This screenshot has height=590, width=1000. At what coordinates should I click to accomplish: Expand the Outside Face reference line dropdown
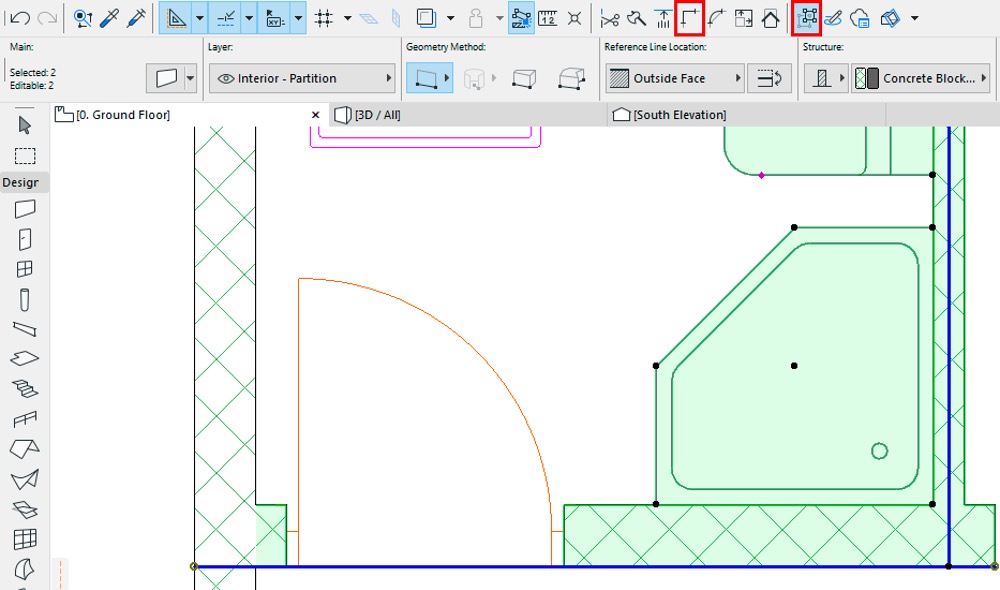pos(675,78)
